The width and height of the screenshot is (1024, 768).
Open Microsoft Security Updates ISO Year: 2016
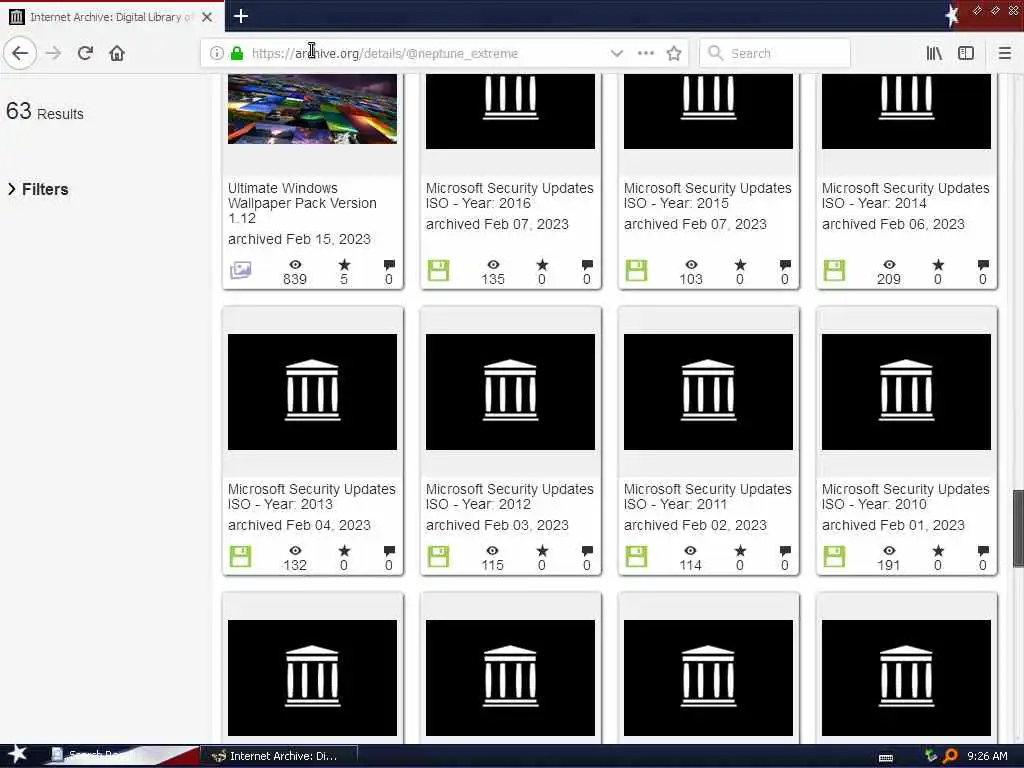tap(509, 195)
